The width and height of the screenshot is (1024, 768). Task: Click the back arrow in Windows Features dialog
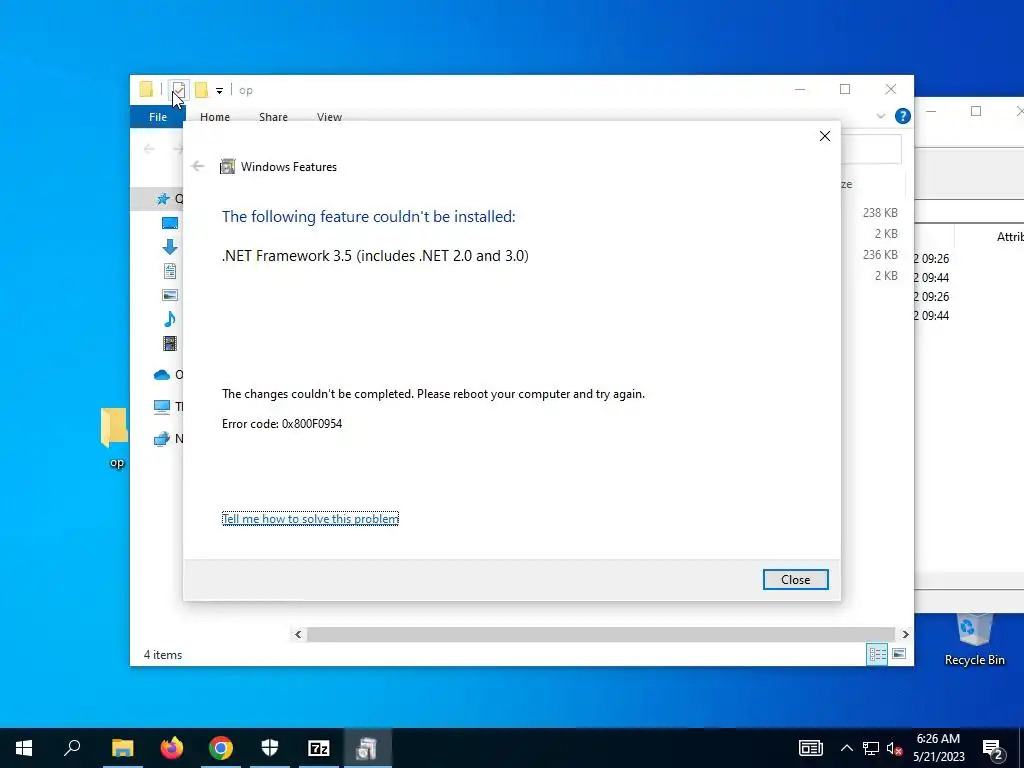[198, 166]
